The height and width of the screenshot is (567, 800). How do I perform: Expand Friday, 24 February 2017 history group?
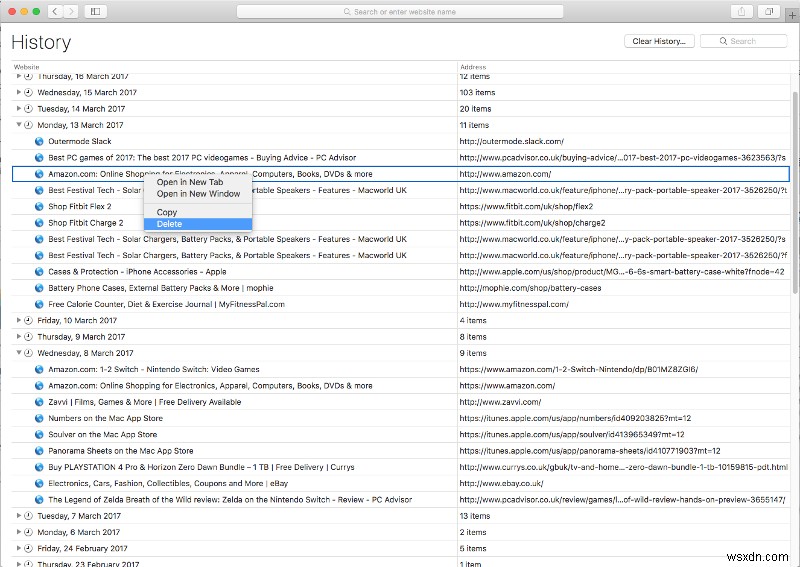[x=18, y=549]
